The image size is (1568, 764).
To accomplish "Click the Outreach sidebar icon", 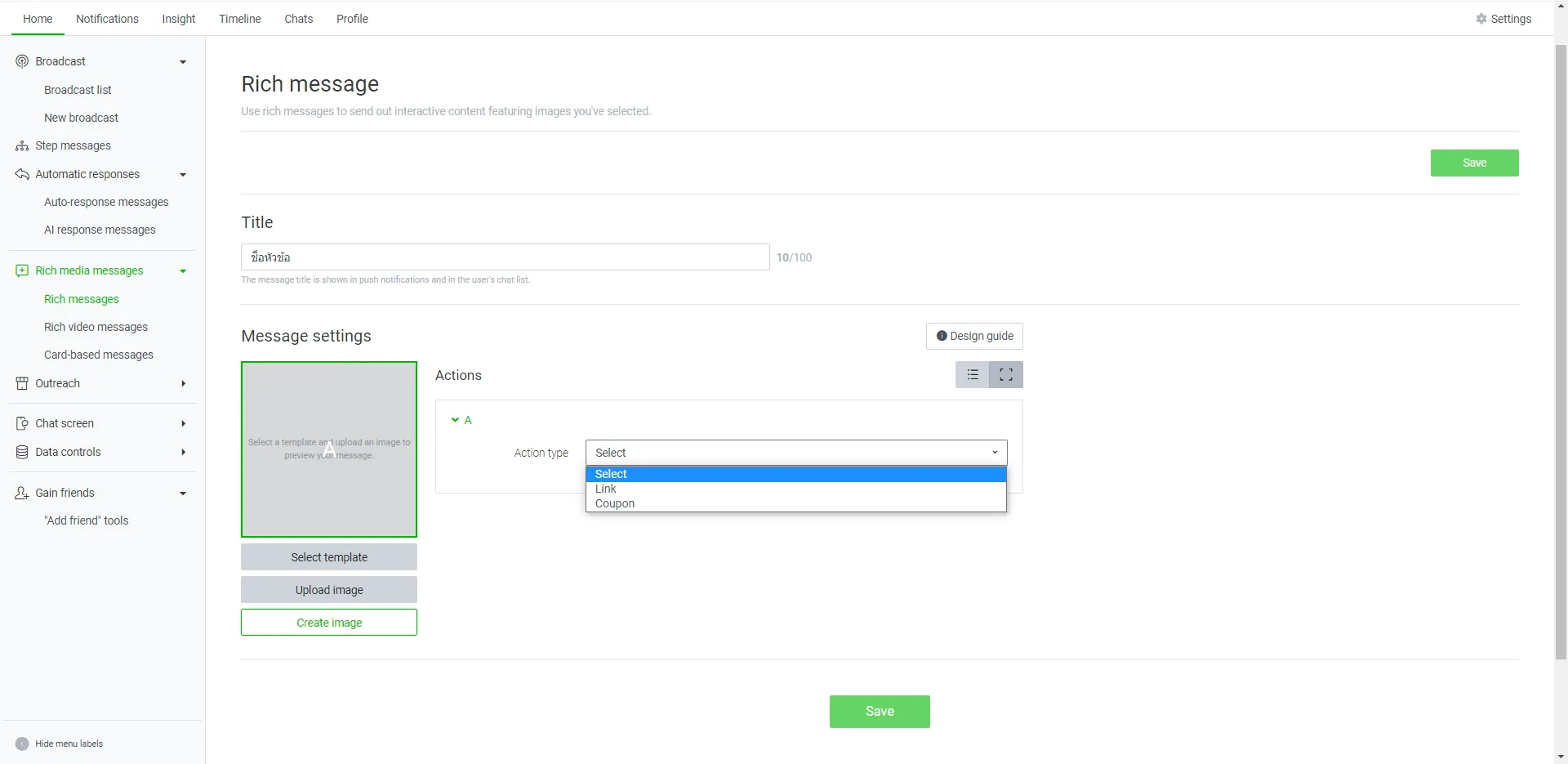I will coord(22,383).
